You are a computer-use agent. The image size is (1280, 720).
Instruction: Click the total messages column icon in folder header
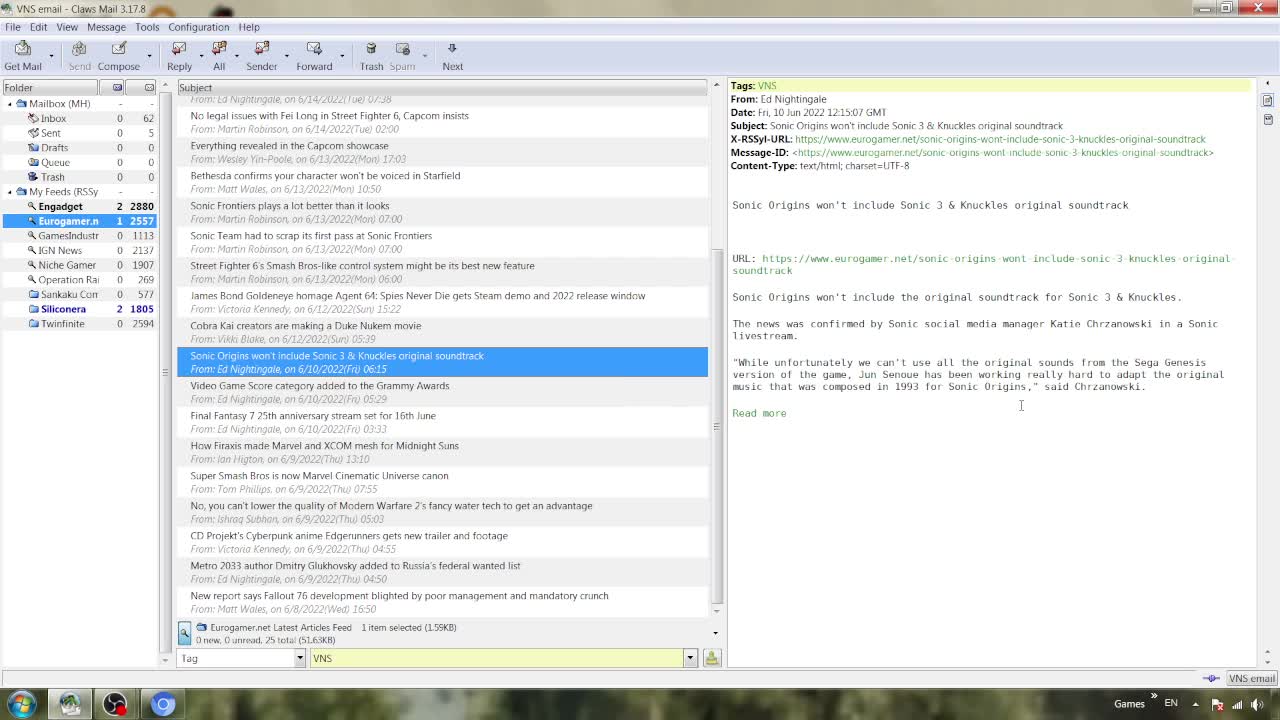[149, 87]
